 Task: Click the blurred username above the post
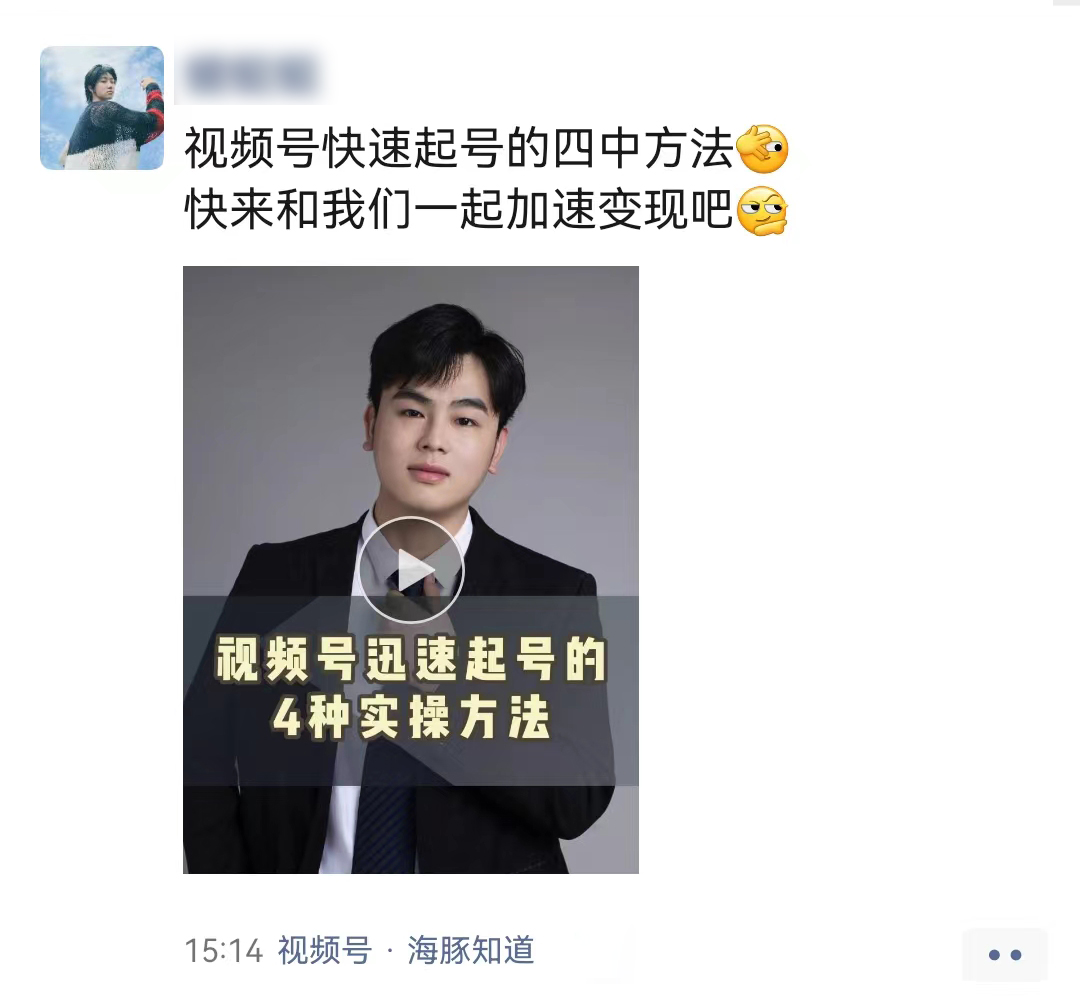(252, 74)
